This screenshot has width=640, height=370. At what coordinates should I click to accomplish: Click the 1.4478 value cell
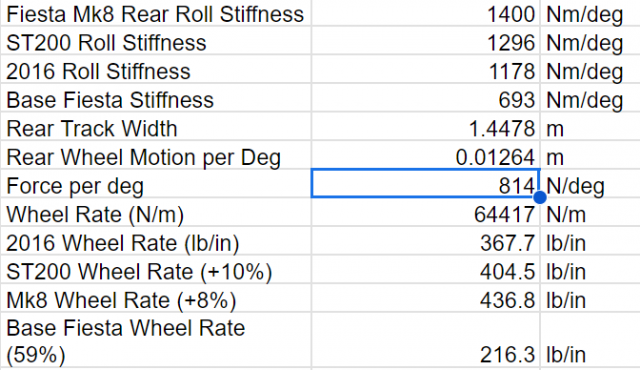(426, 128)
